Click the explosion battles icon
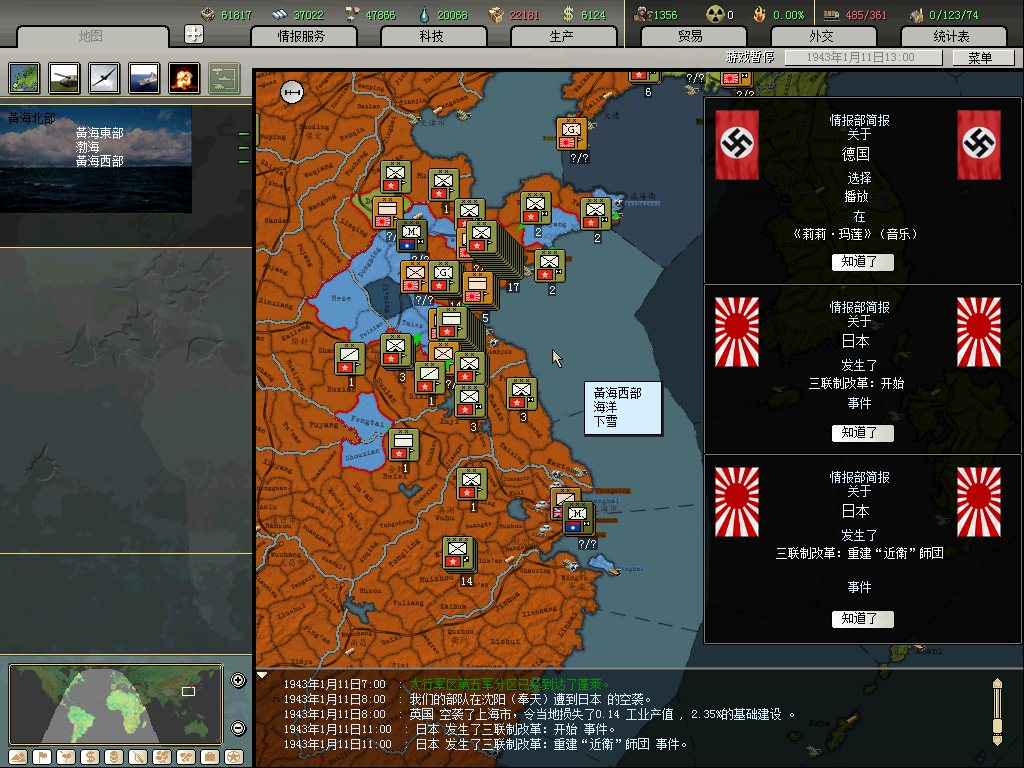This screenshot has height=768, width=1024. [184, 78]
